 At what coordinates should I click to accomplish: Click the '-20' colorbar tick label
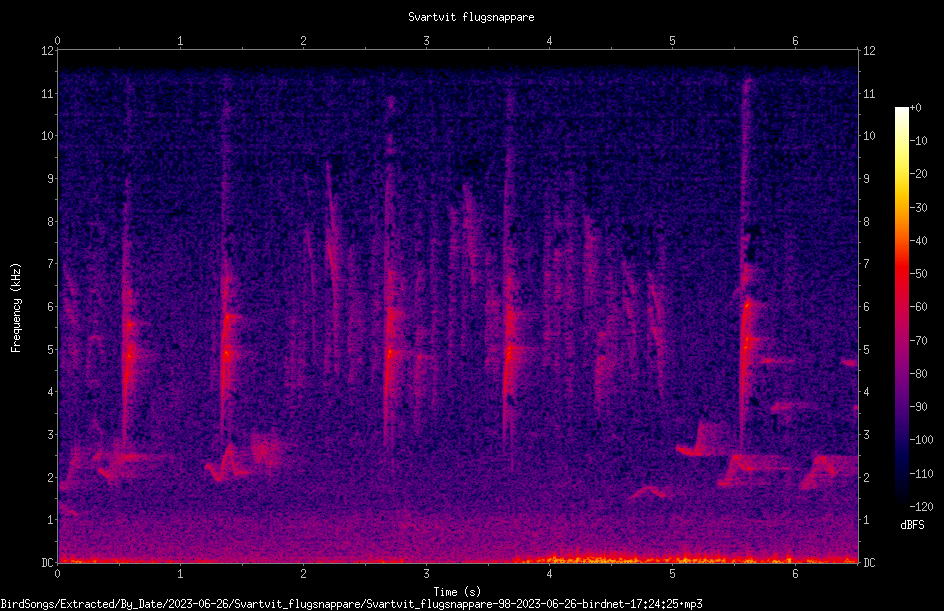pos(918,174)
